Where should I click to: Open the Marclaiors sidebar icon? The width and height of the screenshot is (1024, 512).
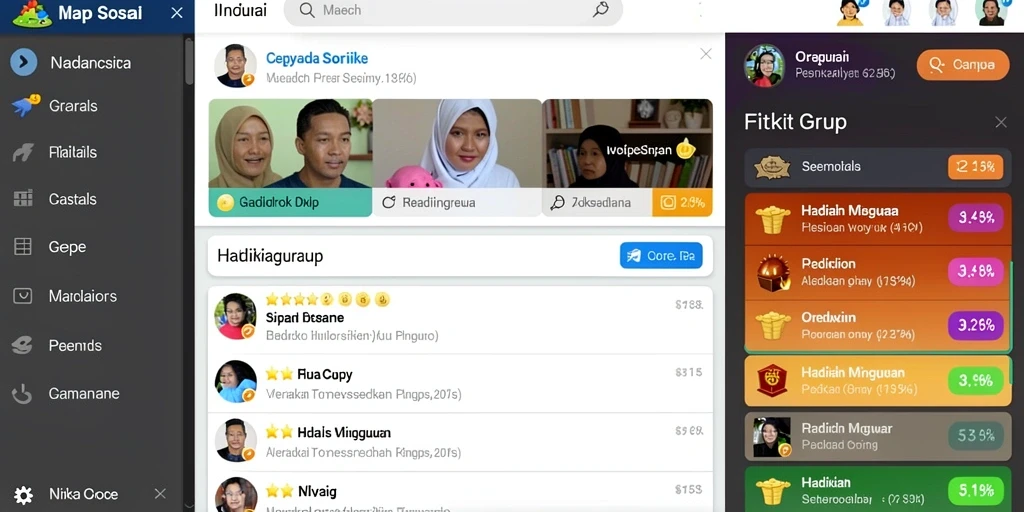pyautogui.click(x=23, y=296)
